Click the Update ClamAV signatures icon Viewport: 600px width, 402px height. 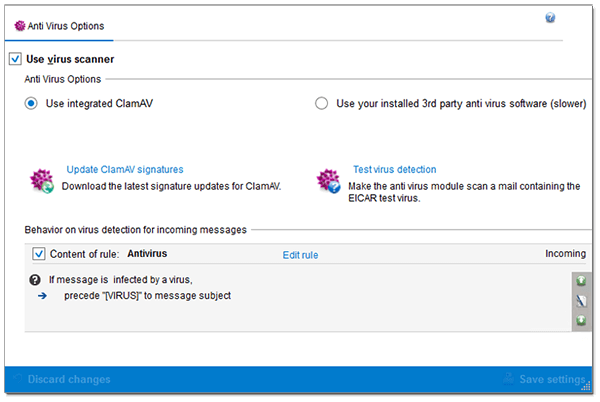tap(42, 181)
